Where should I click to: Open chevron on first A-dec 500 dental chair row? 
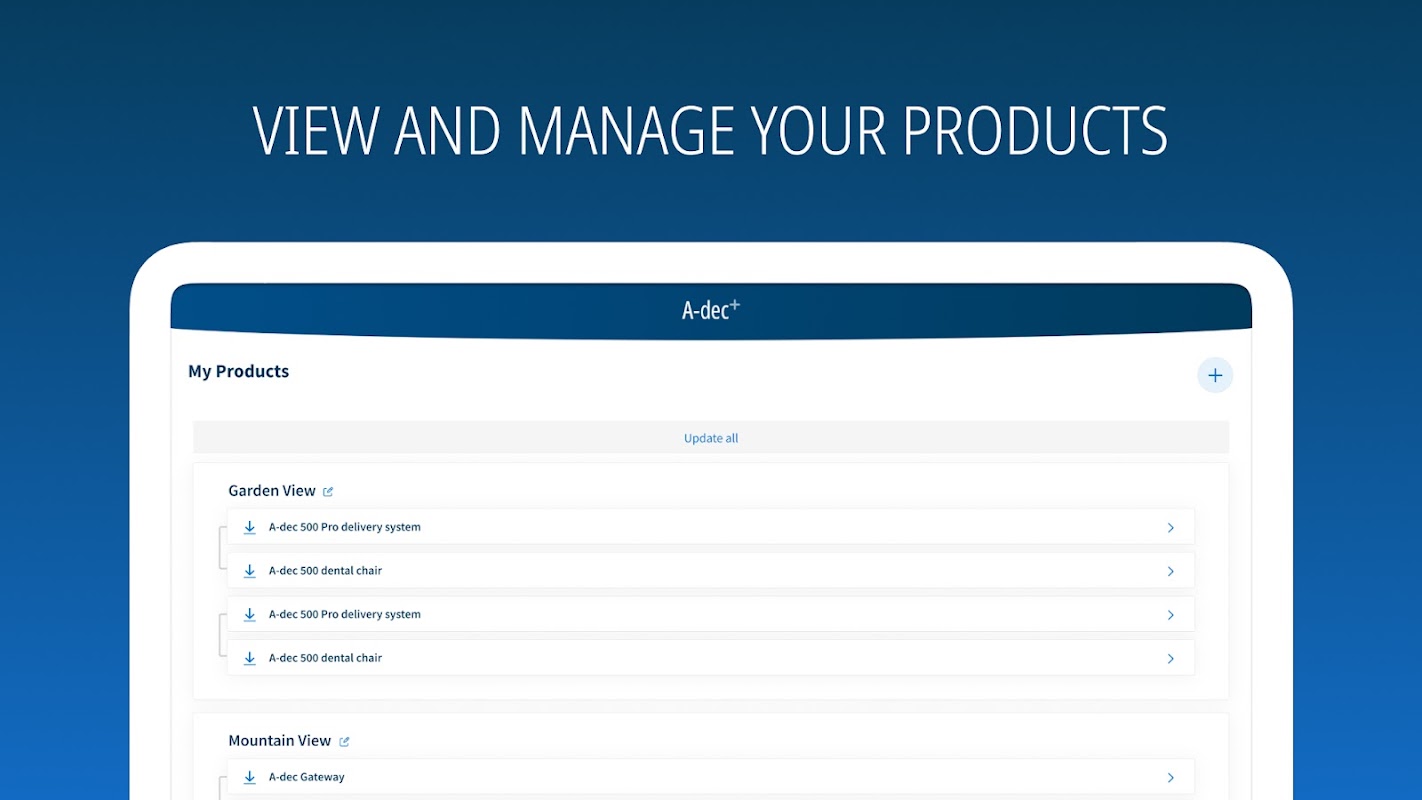point(1171,572)
